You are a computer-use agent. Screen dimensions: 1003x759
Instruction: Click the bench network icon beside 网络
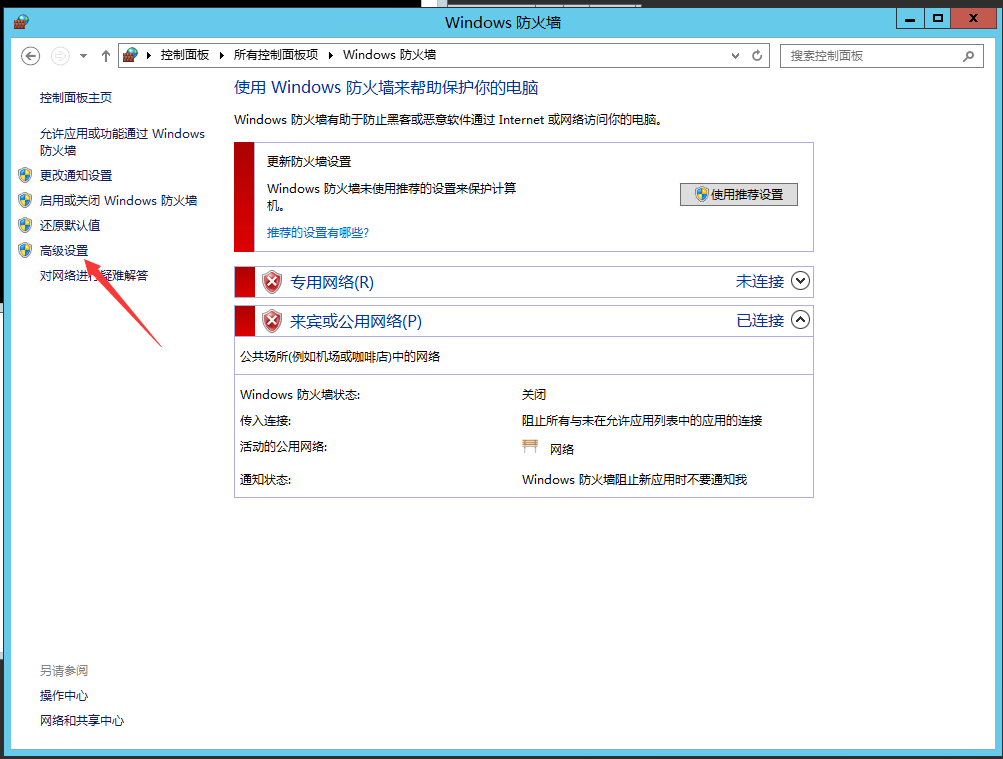pos(530,446)
